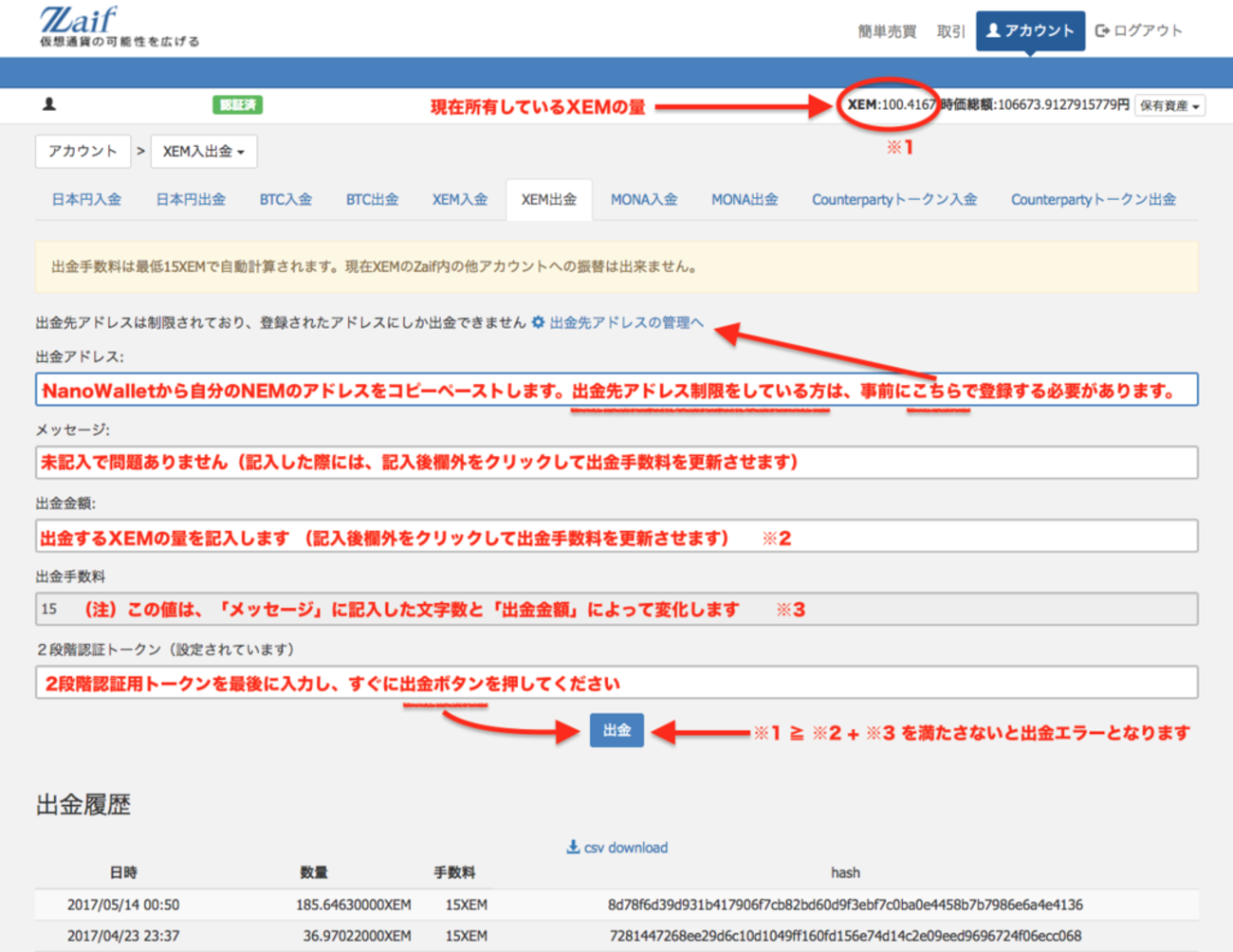Click the XEM:100.4167 balance text
Screen dimensions: 1233x952
tap(891, 104)
